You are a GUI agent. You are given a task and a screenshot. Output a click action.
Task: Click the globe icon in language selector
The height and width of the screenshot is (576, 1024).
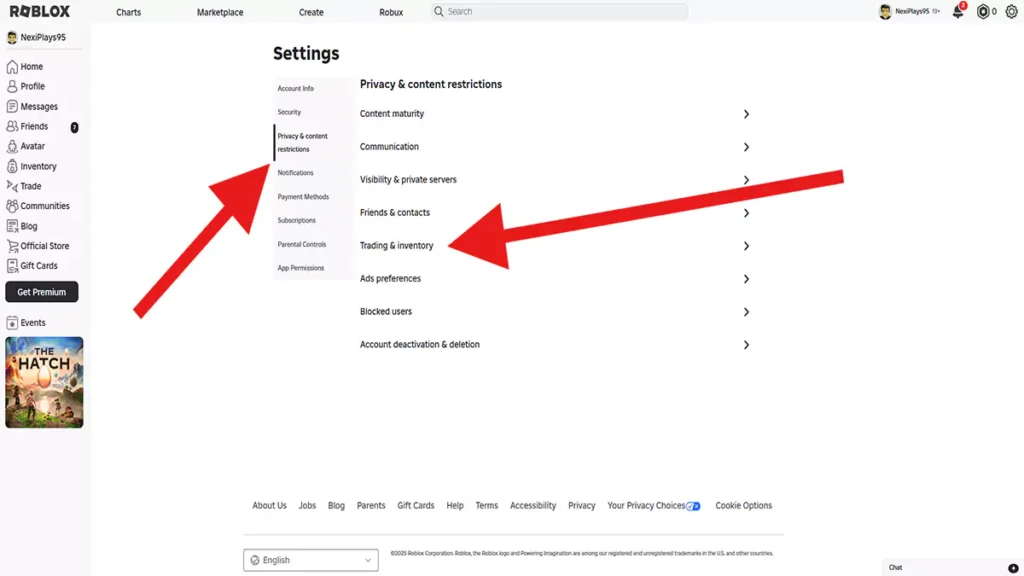click(255, 560)
